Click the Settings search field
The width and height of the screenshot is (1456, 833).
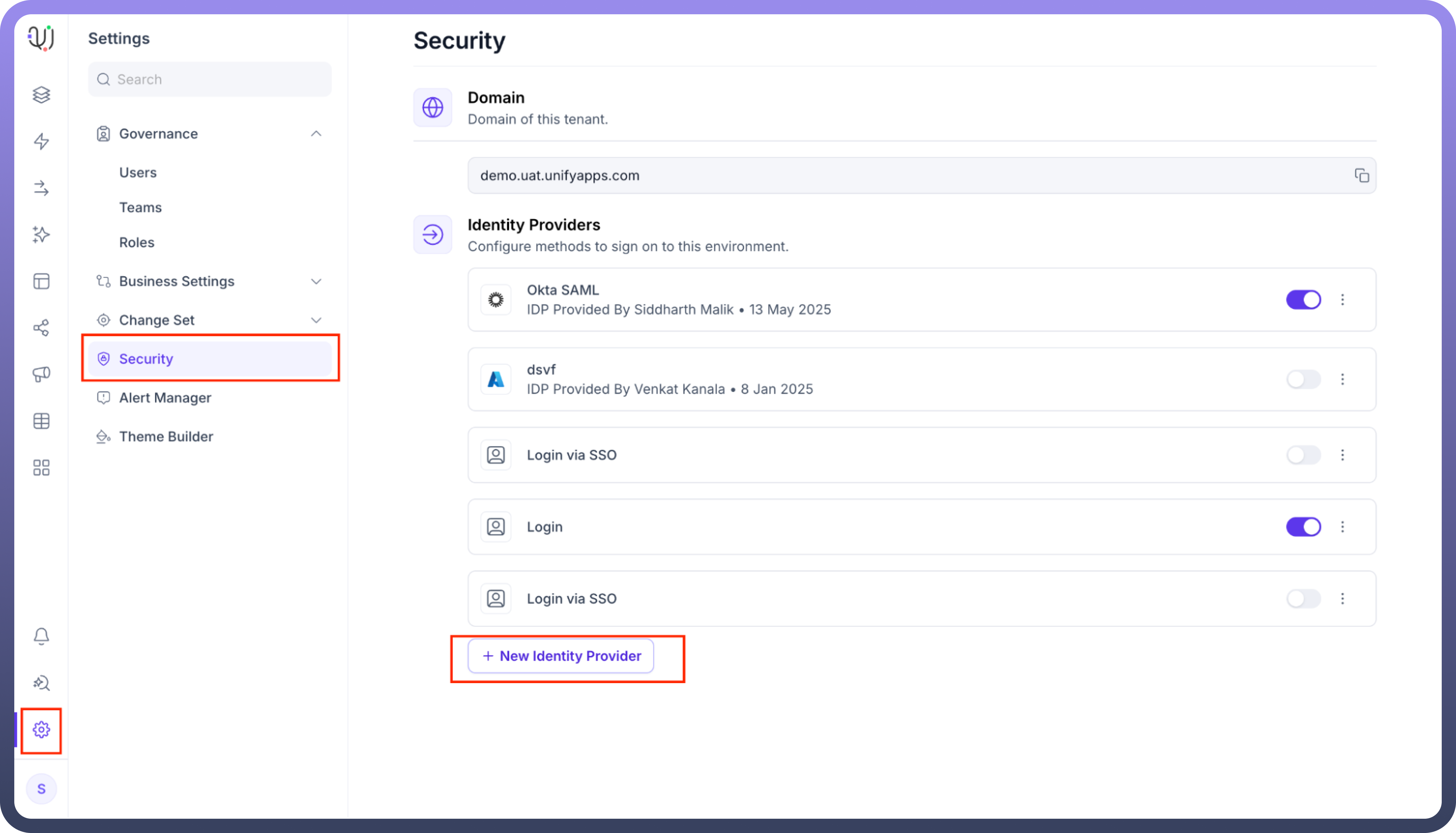pos(210,80)
